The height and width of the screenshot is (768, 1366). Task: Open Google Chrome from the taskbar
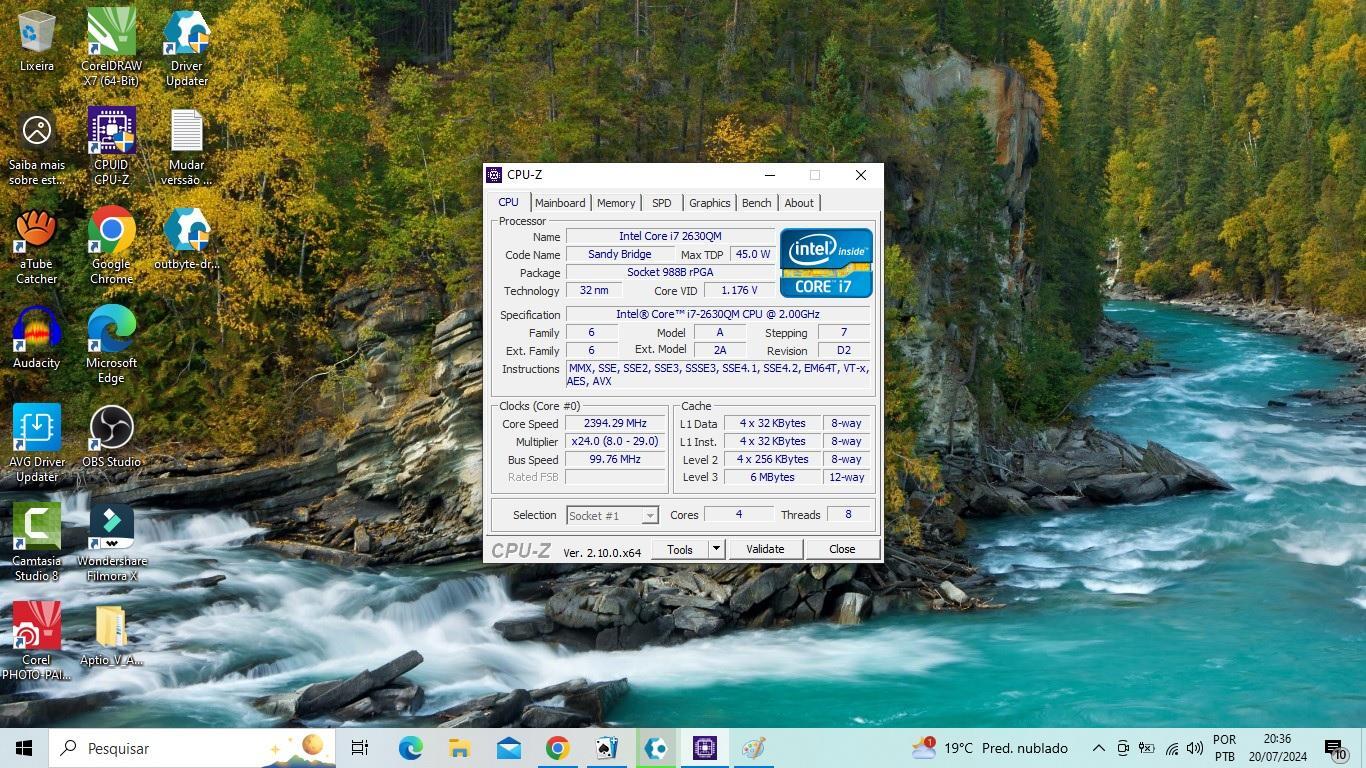[557, 748]
